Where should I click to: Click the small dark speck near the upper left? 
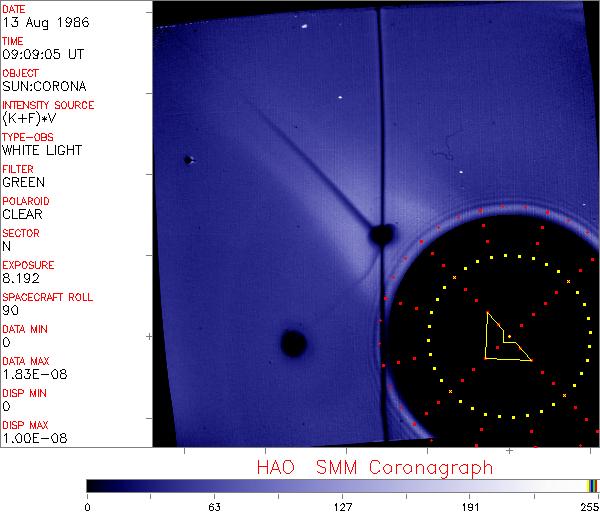pos(187,159)
